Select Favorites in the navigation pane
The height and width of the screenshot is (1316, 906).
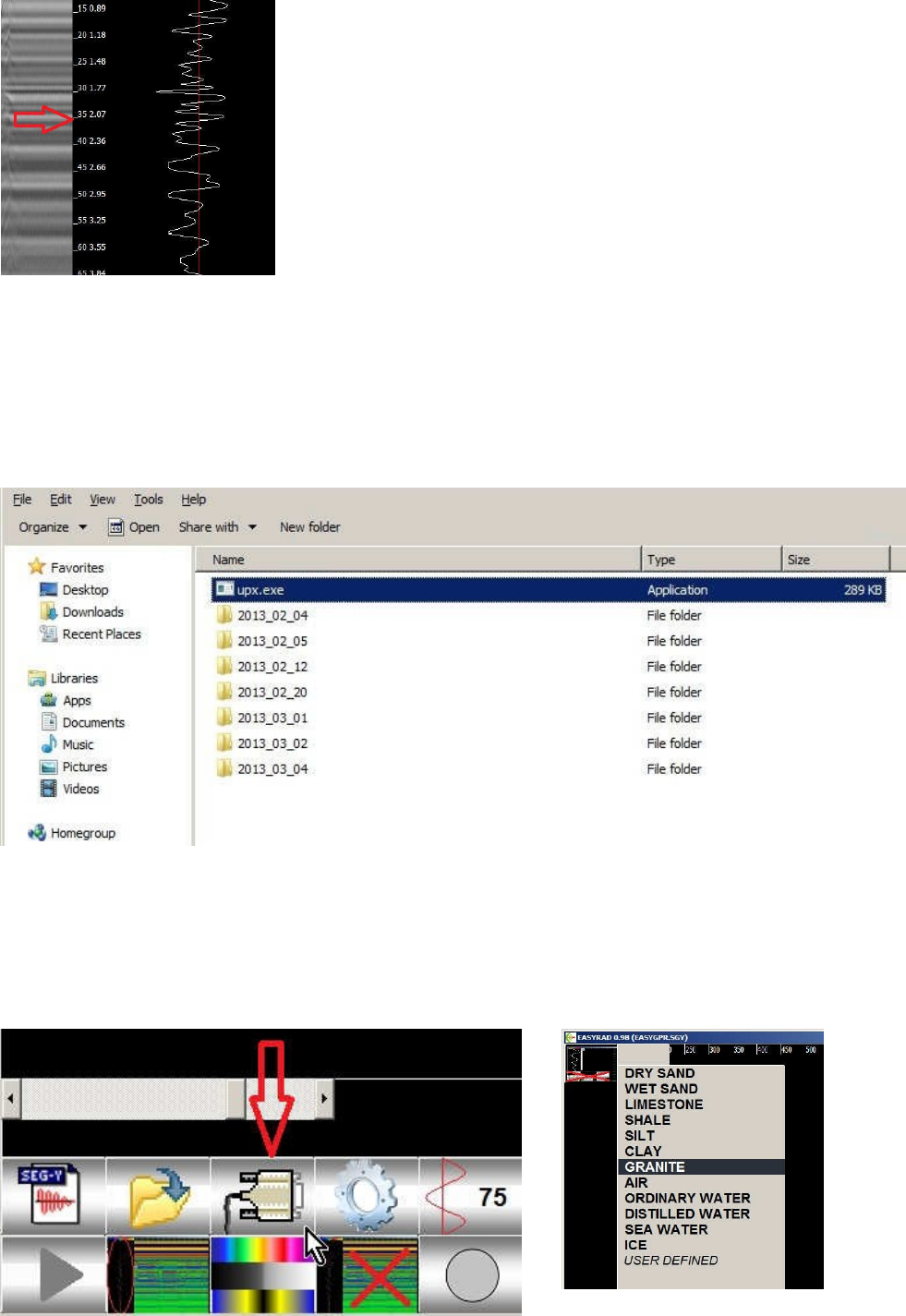[x=66, y=567]
